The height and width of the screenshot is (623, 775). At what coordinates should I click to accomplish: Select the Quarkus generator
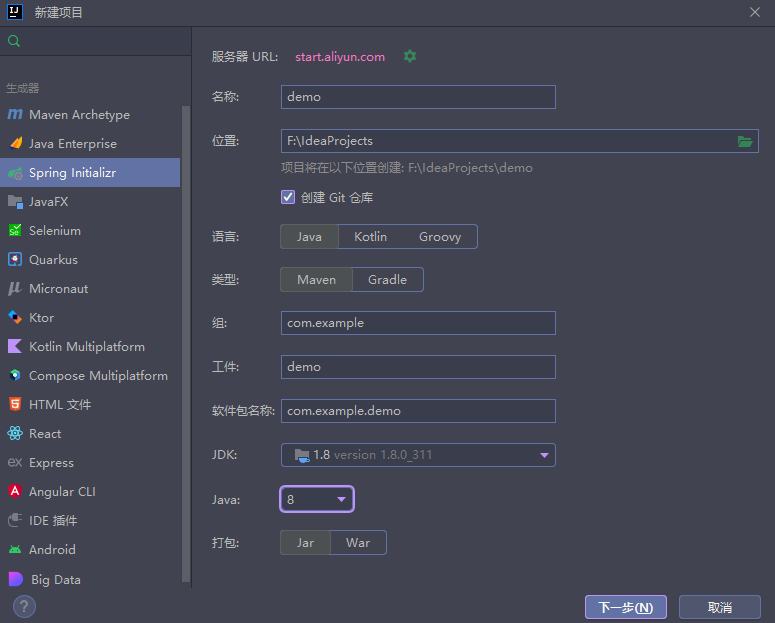90,260
